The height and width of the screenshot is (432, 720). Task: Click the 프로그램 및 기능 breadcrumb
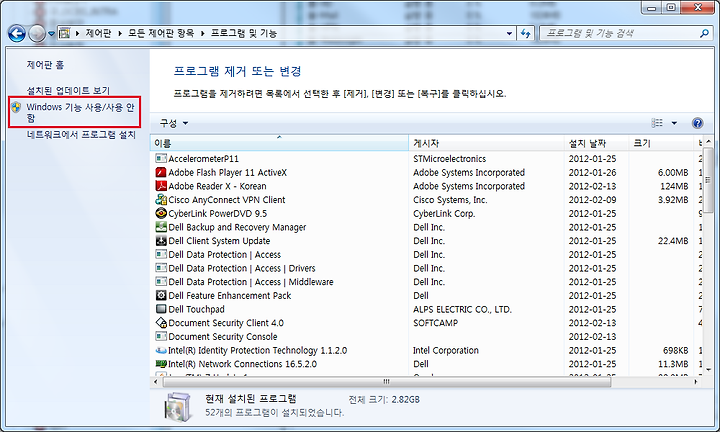tap(244, 33)
